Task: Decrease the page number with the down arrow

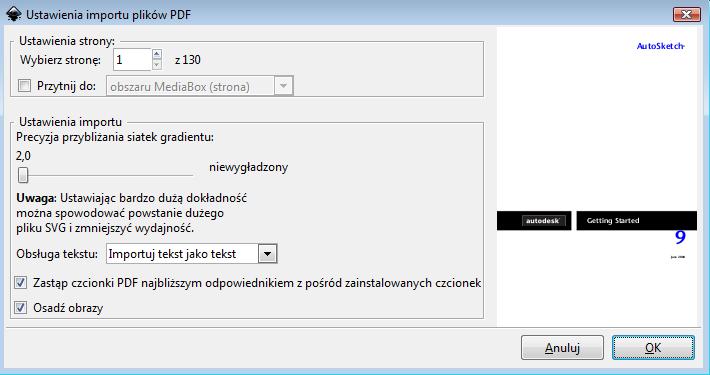Action: 157,65
